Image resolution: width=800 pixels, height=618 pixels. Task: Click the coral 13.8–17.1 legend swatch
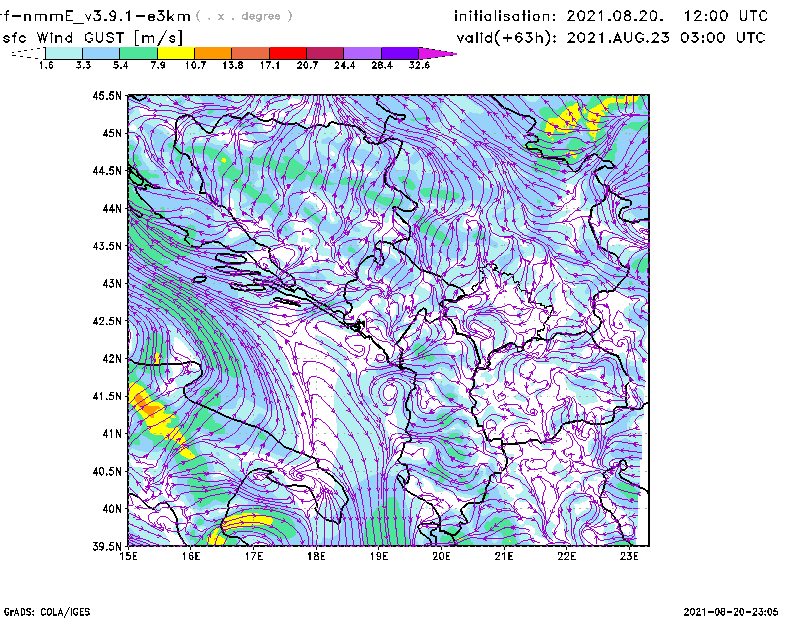(x=251, y=53)
